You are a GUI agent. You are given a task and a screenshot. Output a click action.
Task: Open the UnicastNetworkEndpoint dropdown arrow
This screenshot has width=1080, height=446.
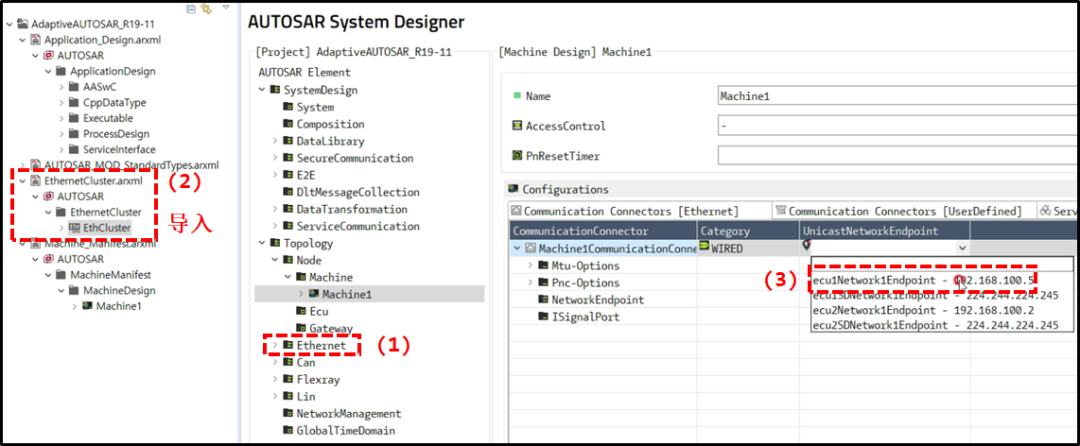[962, 248]
